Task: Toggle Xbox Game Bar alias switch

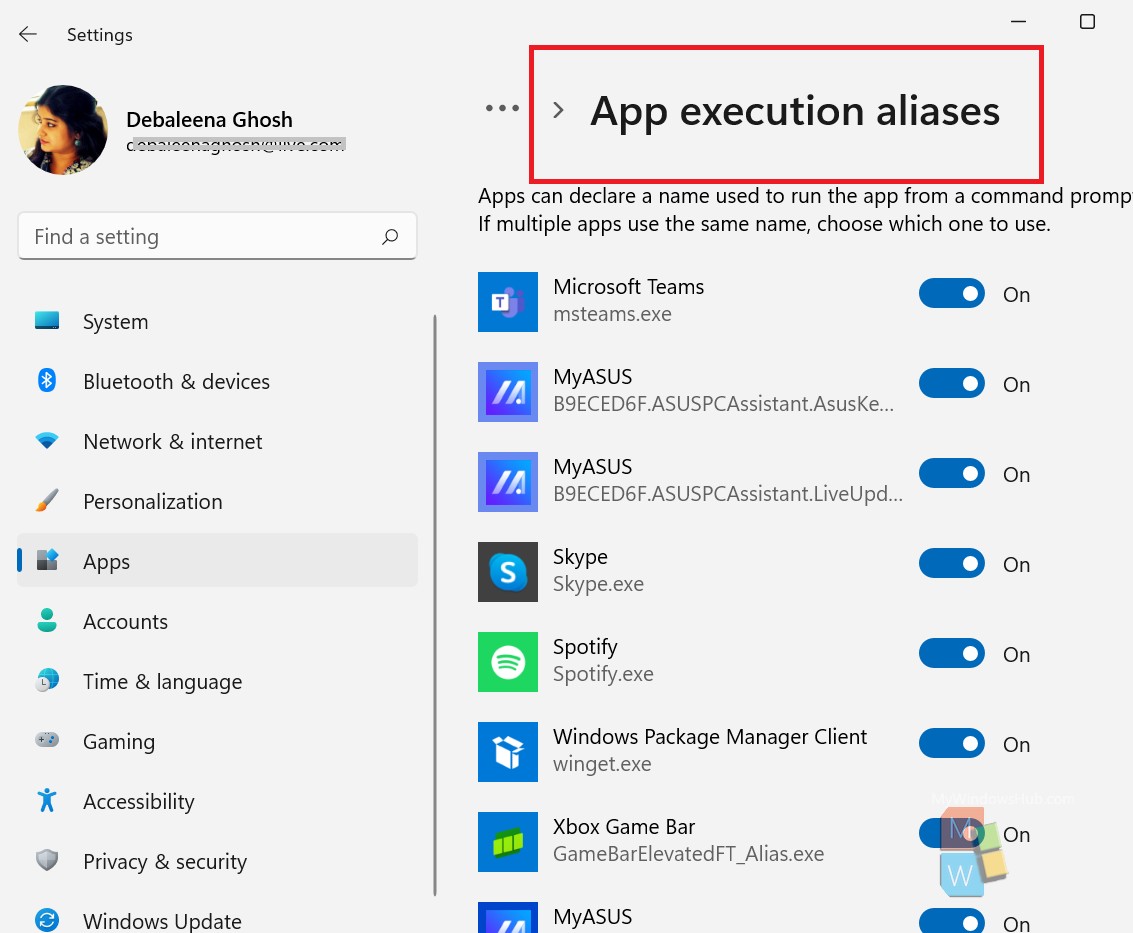Action: point(952,833)
